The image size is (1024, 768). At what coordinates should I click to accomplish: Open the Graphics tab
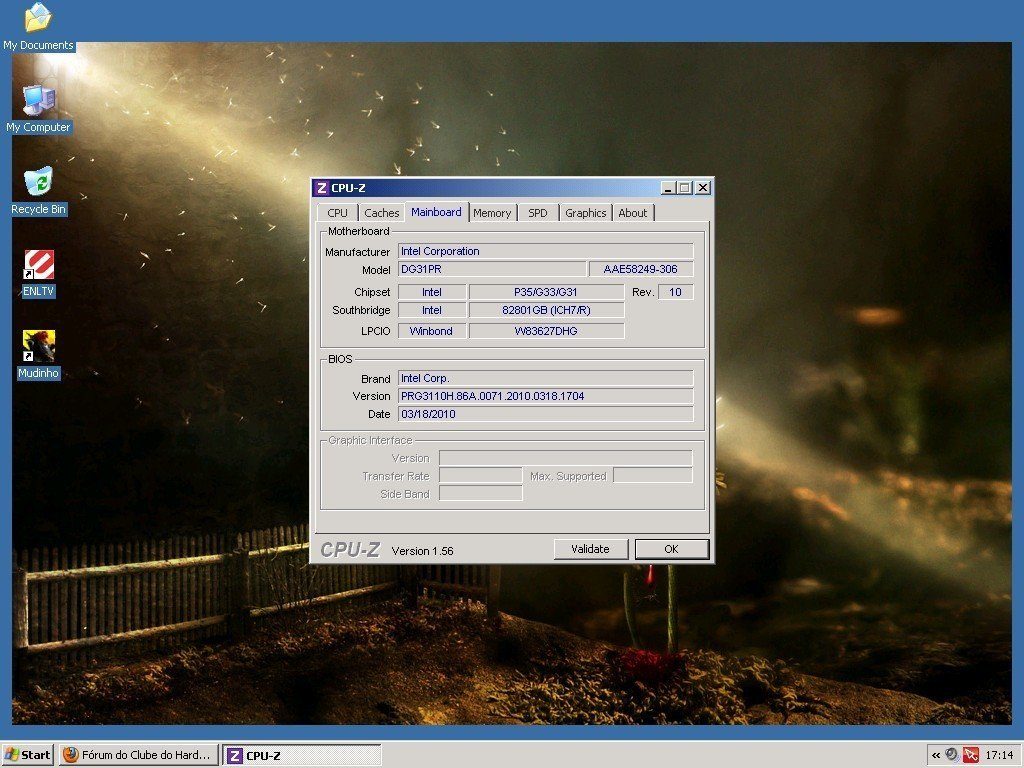(x=585, y=213)
